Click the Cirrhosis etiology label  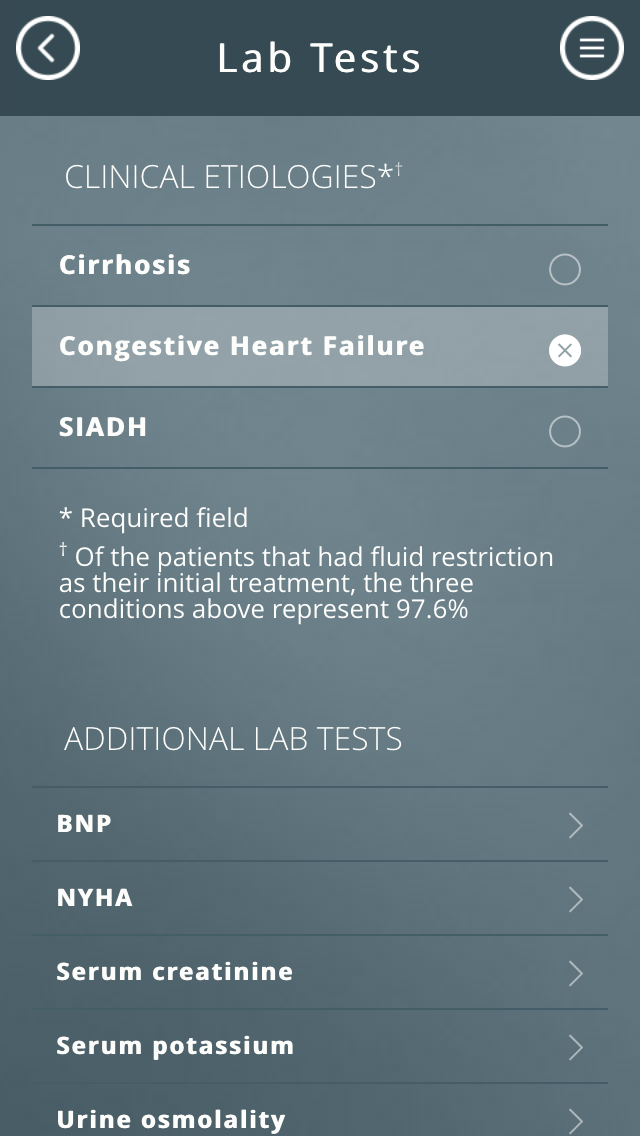pyautogui.click(x=125, y=265)
